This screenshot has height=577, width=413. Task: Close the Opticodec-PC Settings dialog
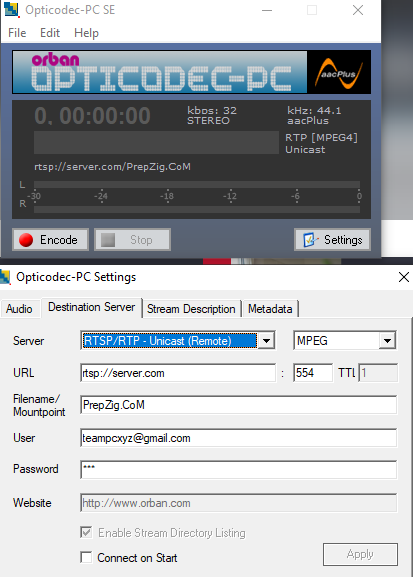point(404,277)
